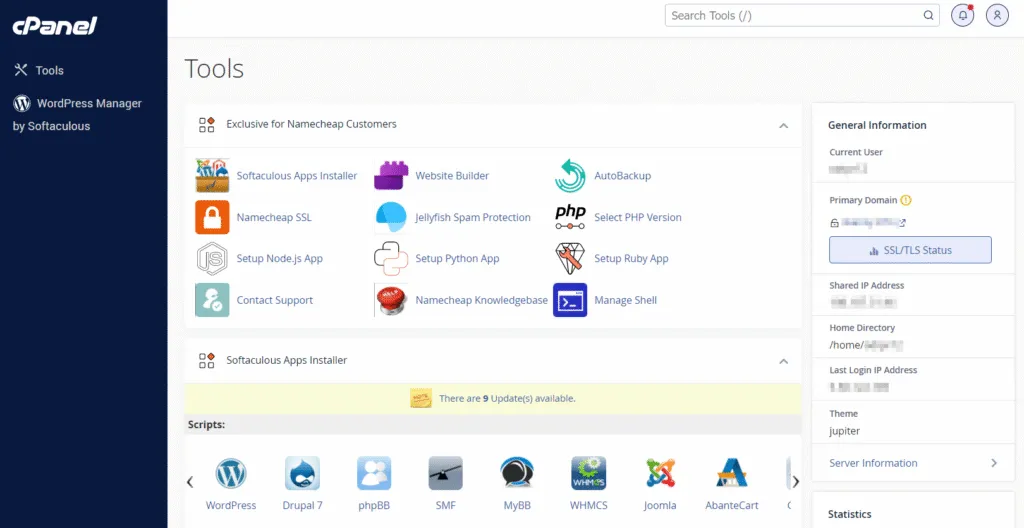Image resolution: width=1024 pixels, height=528 pixels.
Task: Open the Website Builder link
Action: (452, 176)
